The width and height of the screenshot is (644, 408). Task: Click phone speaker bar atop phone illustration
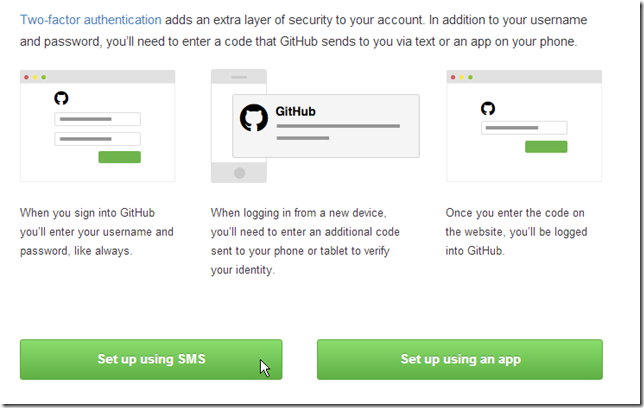pyautogui.click(x=239, y=76)
